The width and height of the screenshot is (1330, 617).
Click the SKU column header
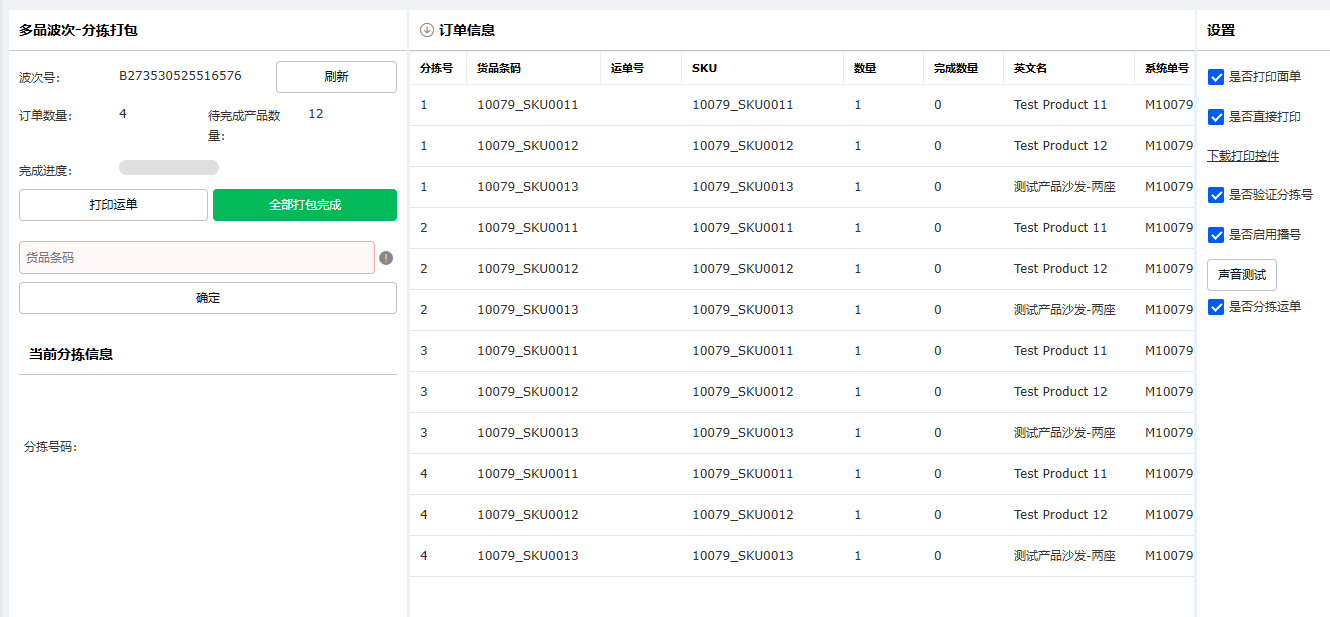tap(704, 69)
